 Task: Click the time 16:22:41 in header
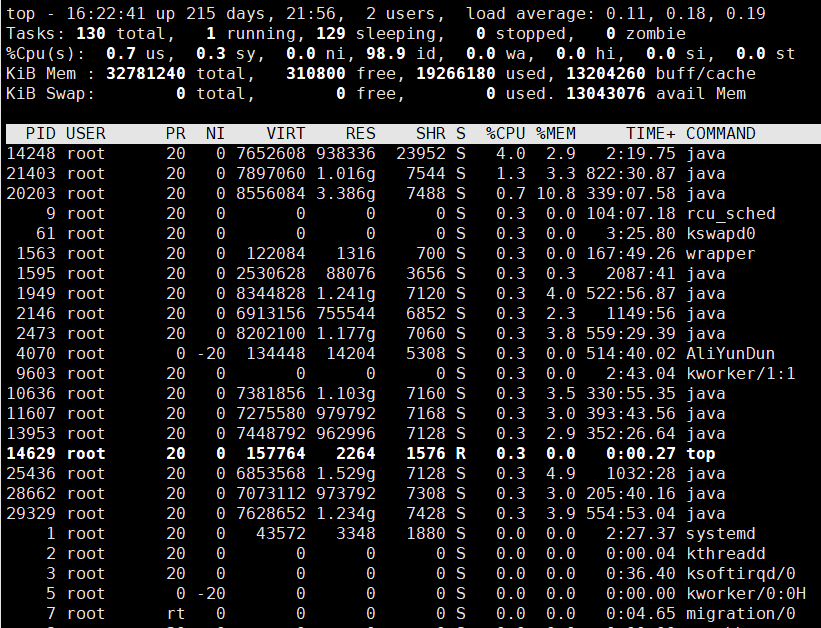[105, 14]
